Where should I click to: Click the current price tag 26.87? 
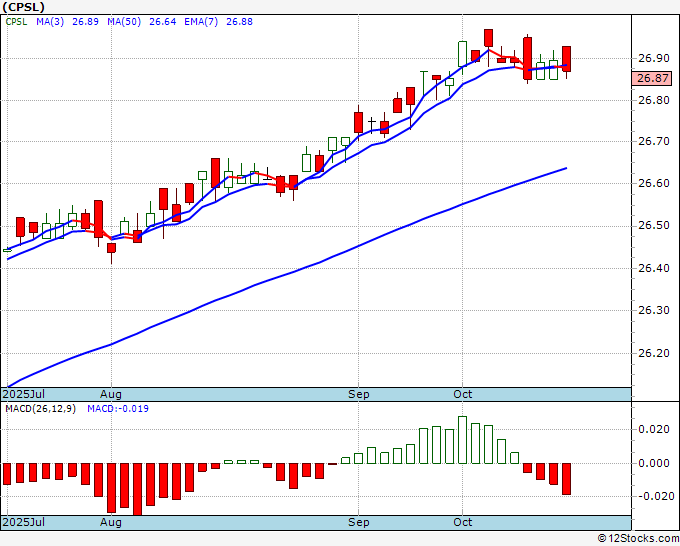653,78
